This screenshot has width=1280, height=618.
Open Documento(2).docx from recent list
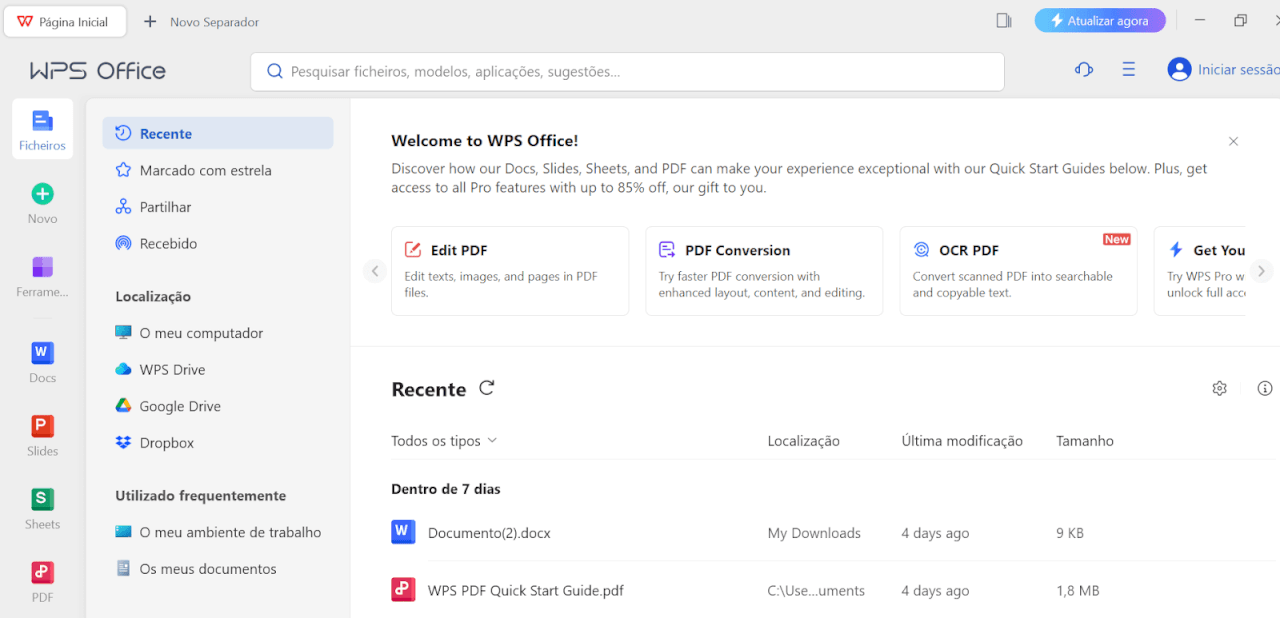pyautogui.click(x=489, y=533)
